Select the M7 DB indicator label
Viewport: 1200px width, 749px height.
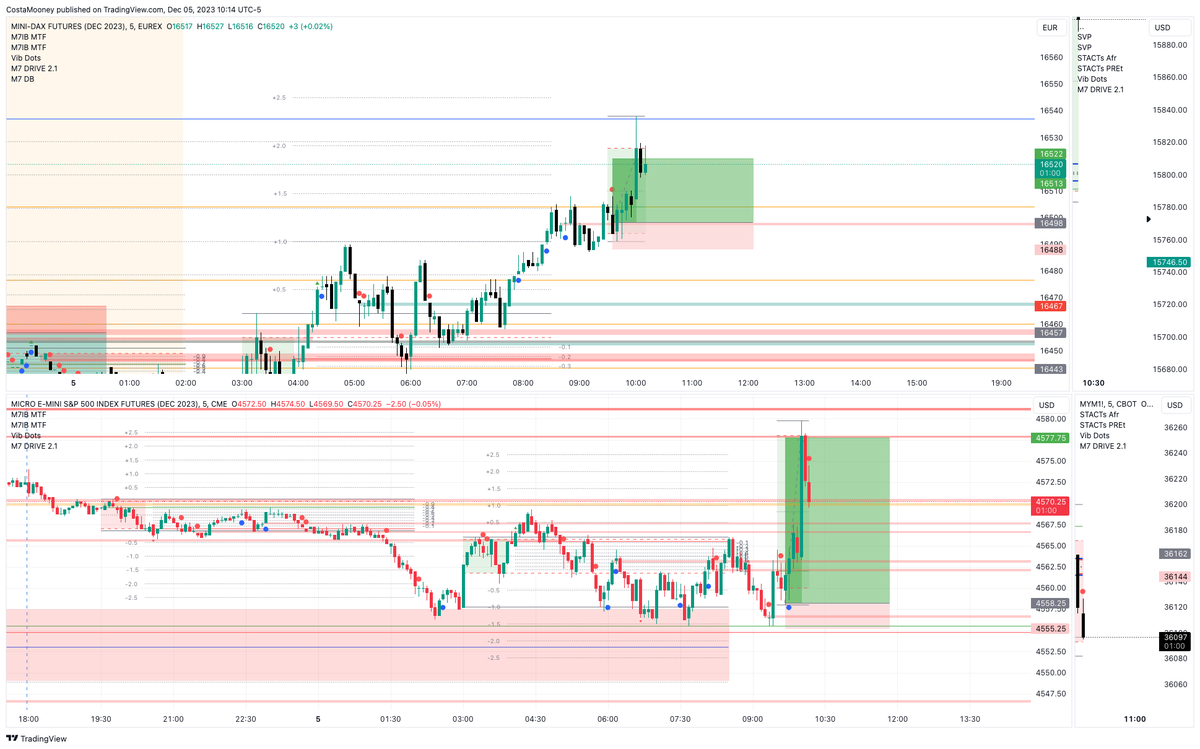(x=24, y=79)
